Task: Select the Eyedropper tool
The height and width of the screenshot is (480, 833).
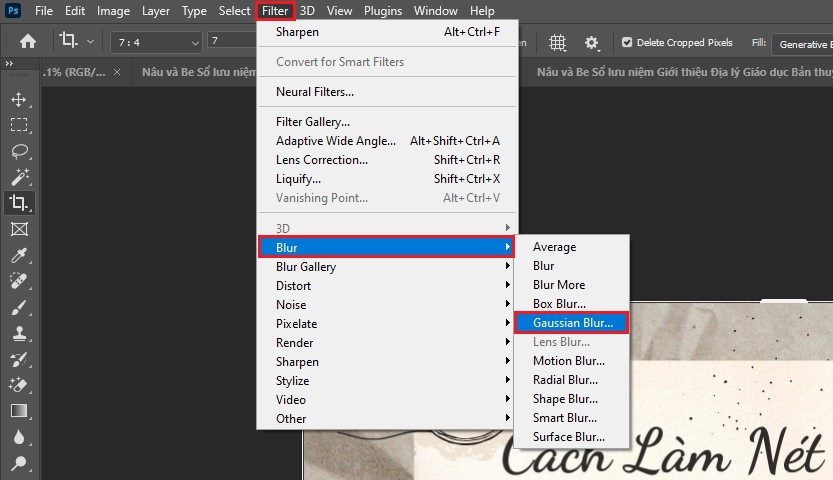Action: tap(19, 255)
